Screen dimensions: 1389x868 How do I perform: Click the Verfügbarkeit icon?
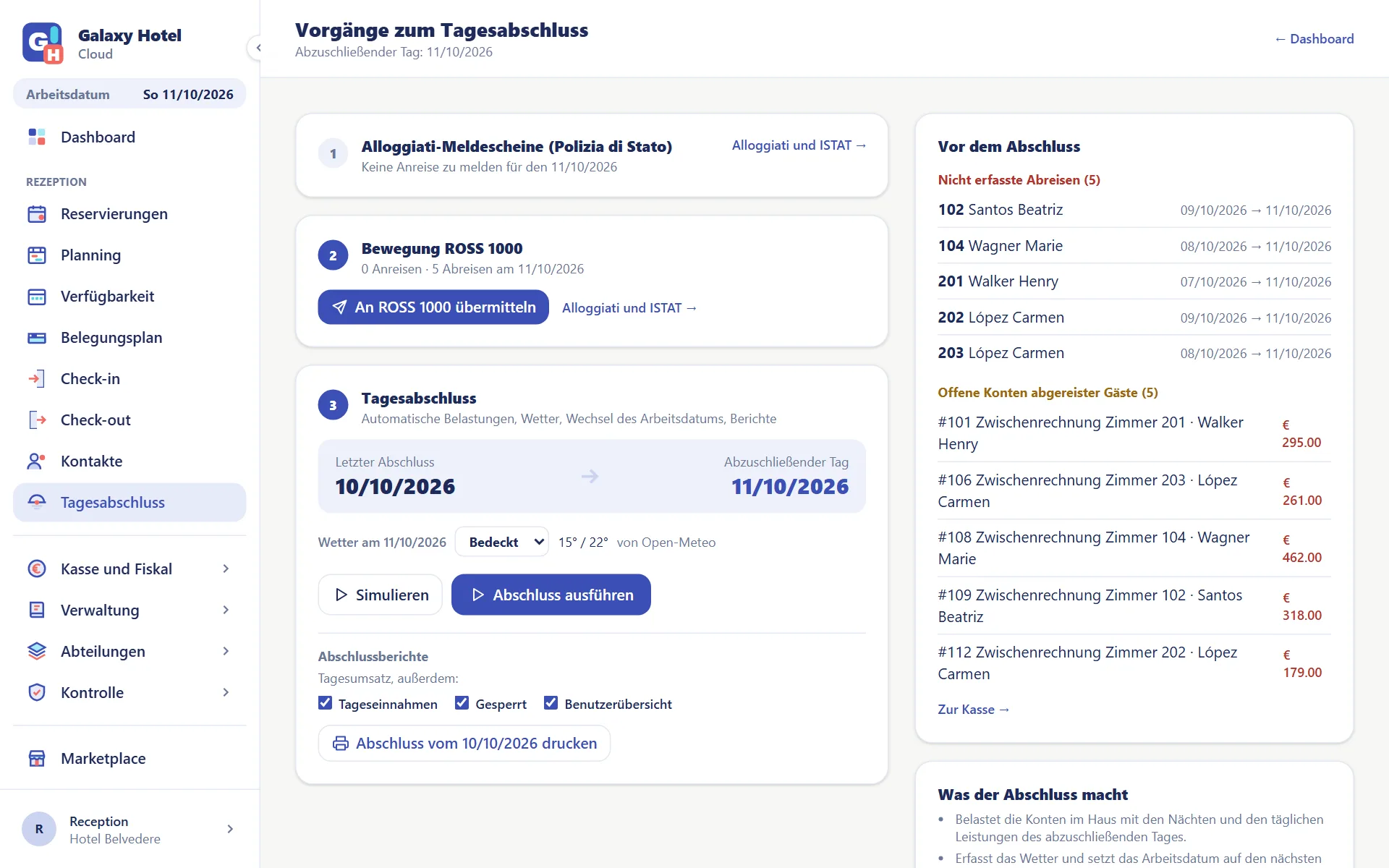pos(37,297)
